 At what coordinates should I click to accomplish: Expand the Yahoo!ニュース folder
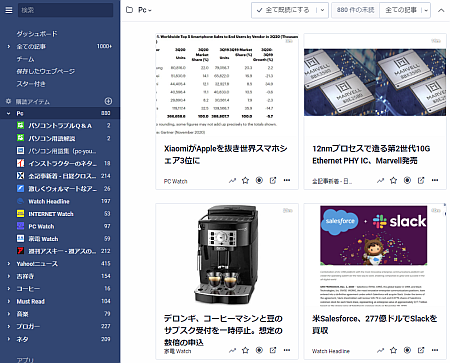[9, 264]
